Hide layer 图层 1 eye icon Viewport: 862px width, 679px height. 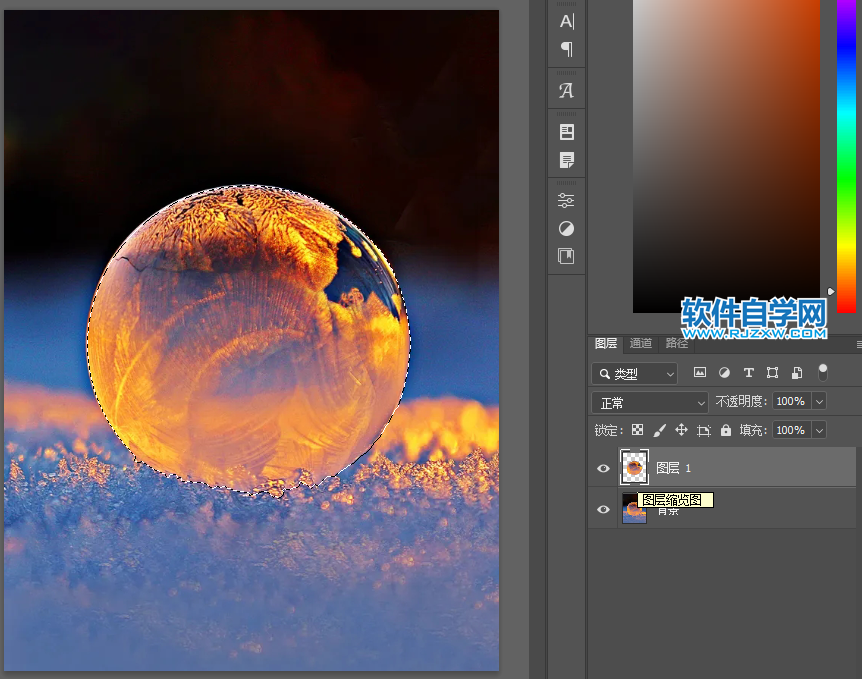coord(603,468)
